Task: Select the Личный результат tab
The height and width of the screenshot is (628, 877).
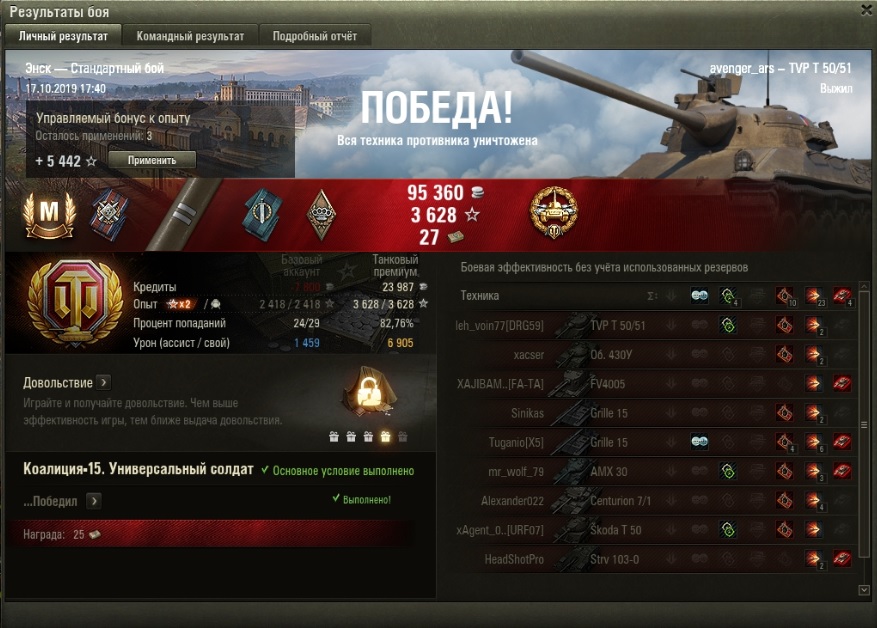Action: (63, 36)
